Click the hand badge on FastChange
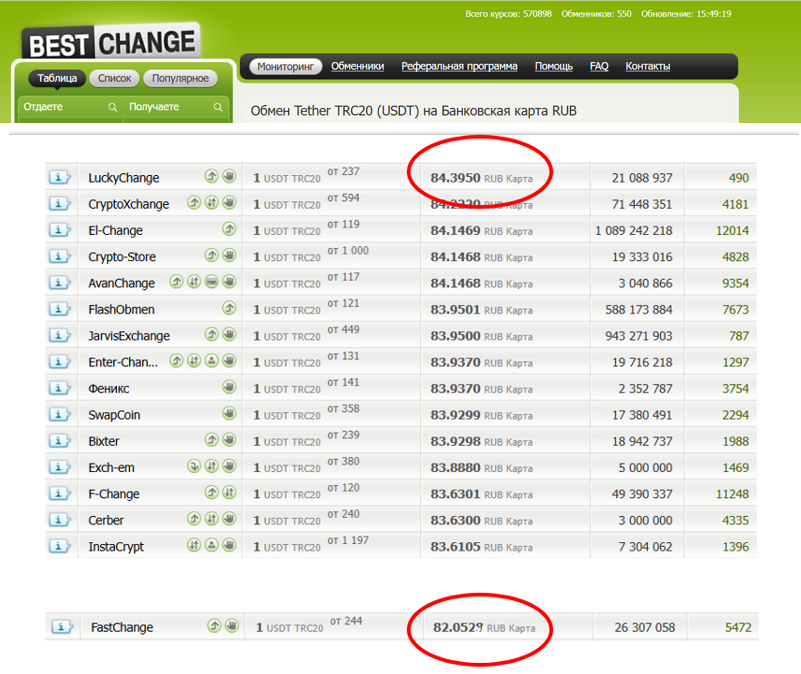The width and height of the screenshot is (801, 674). [232, 625]
